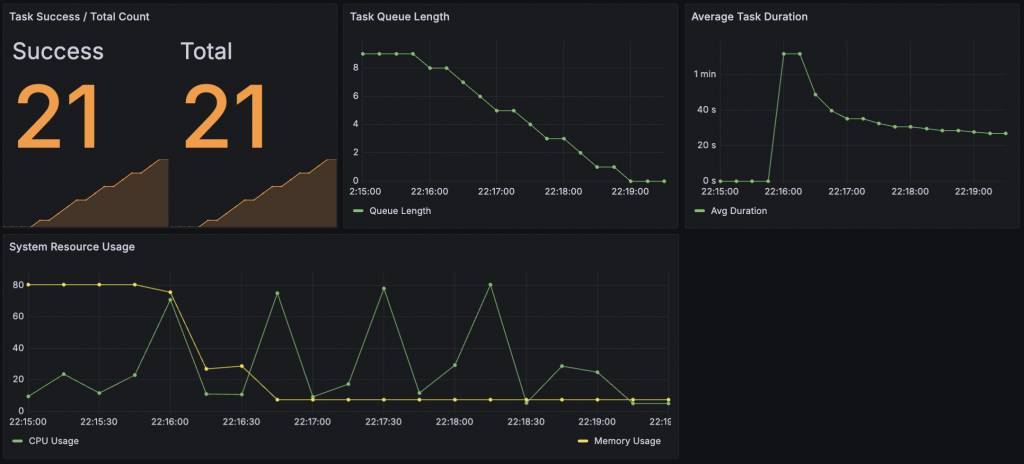Open the Task Queue Length panel title
The width and height of the screenshot is (1024, 464).
pos(400,17)
